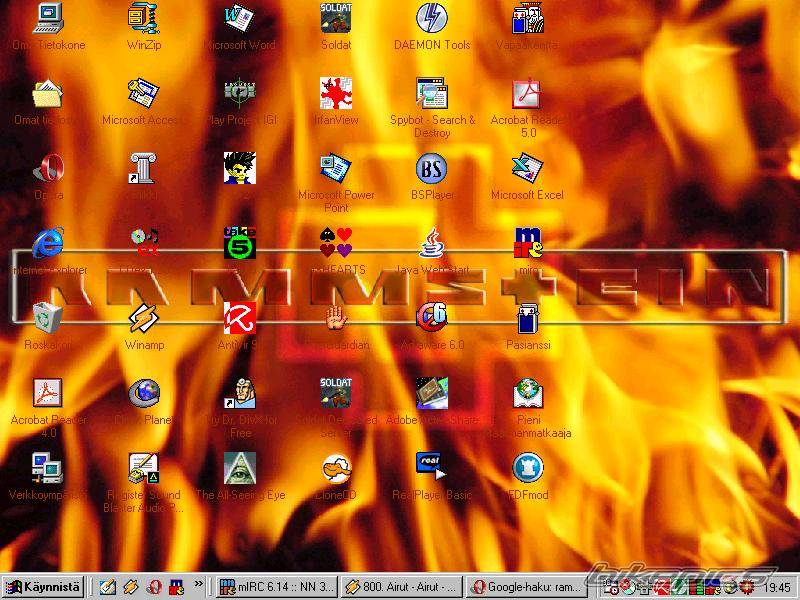The height and width of the screenshot is (600, 800).
Task: Launch WinZip from the desktop
Action: click(x=144, y=18)
